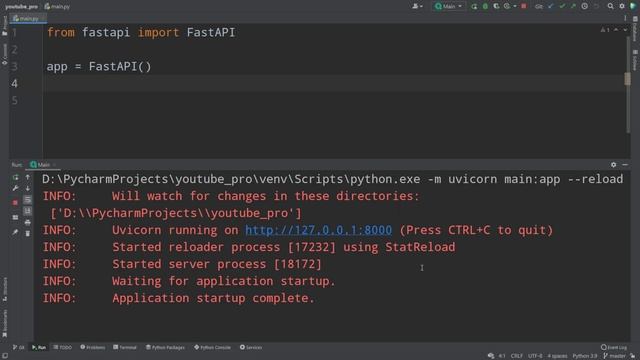Image resolution: width=640 pixels, height=360 pixels.
Task: Open the Problems tool window tab
Action: [93, 347]
